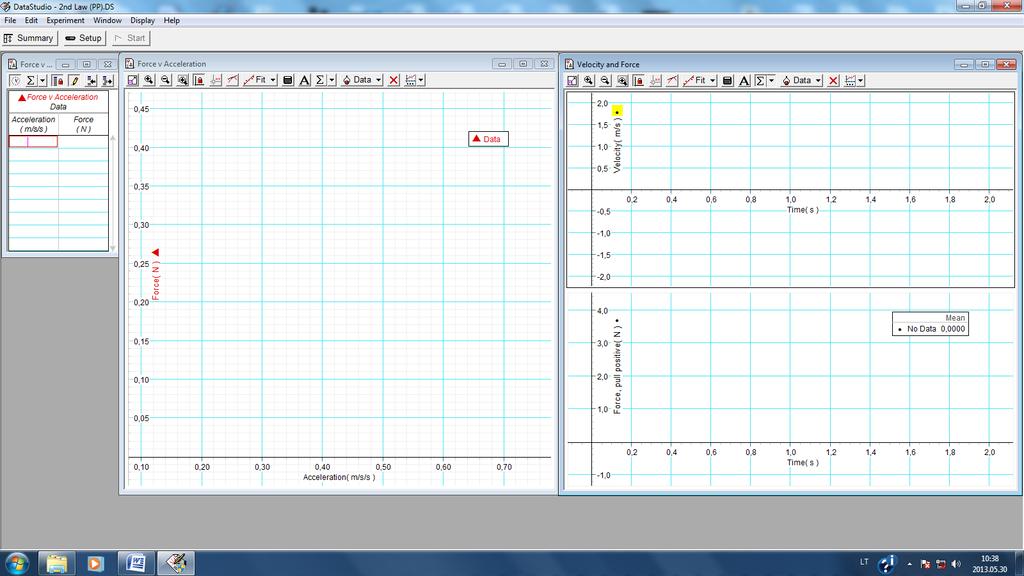Open Word from the taskbar
The width and height of the screenshot is (1024, 576).
pos(136,563)
